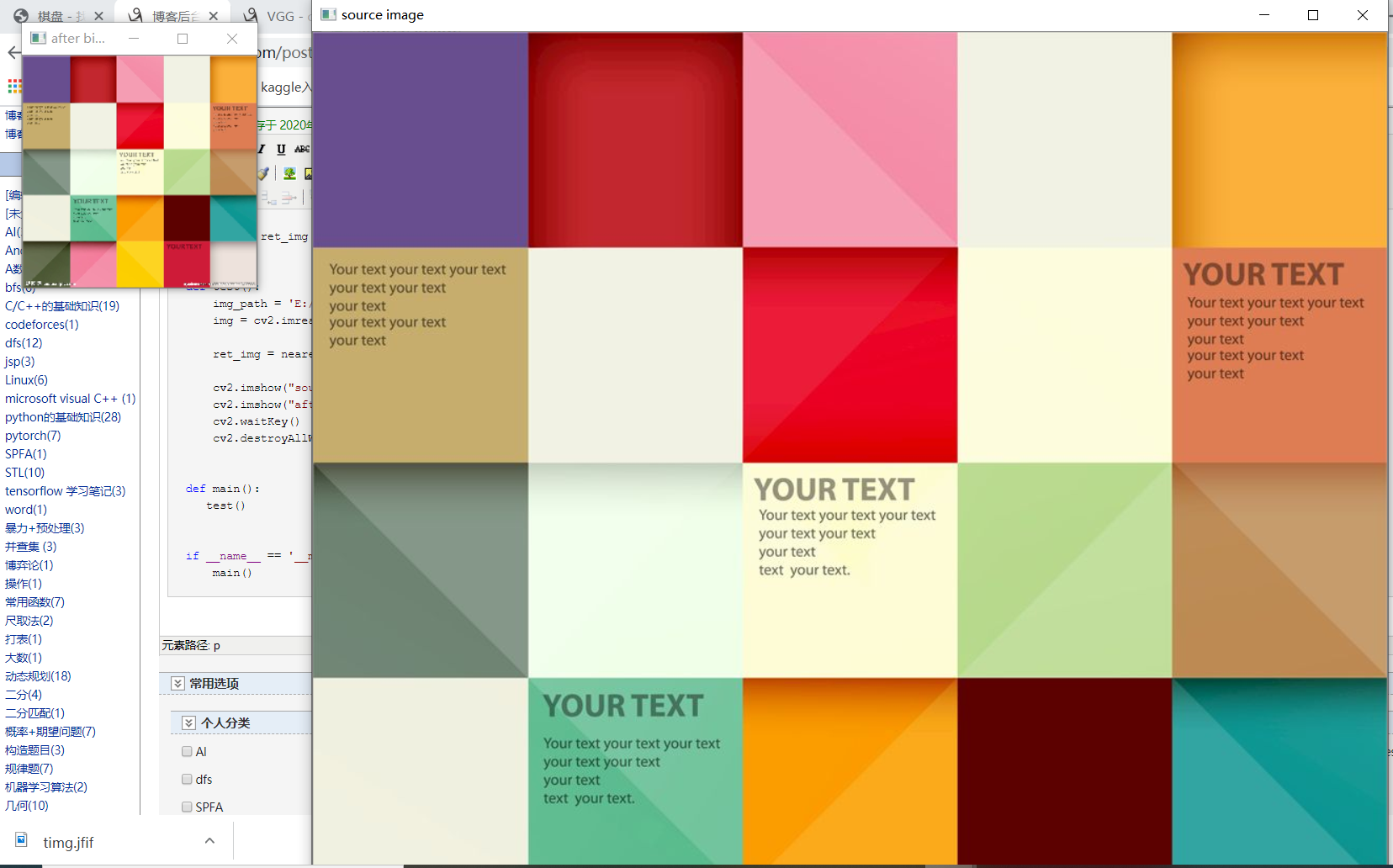Image resolution: width=1393 pixels, height=868 pixels.
Task: Open the python的基础知识(28) category link
Action: point(63,417)
